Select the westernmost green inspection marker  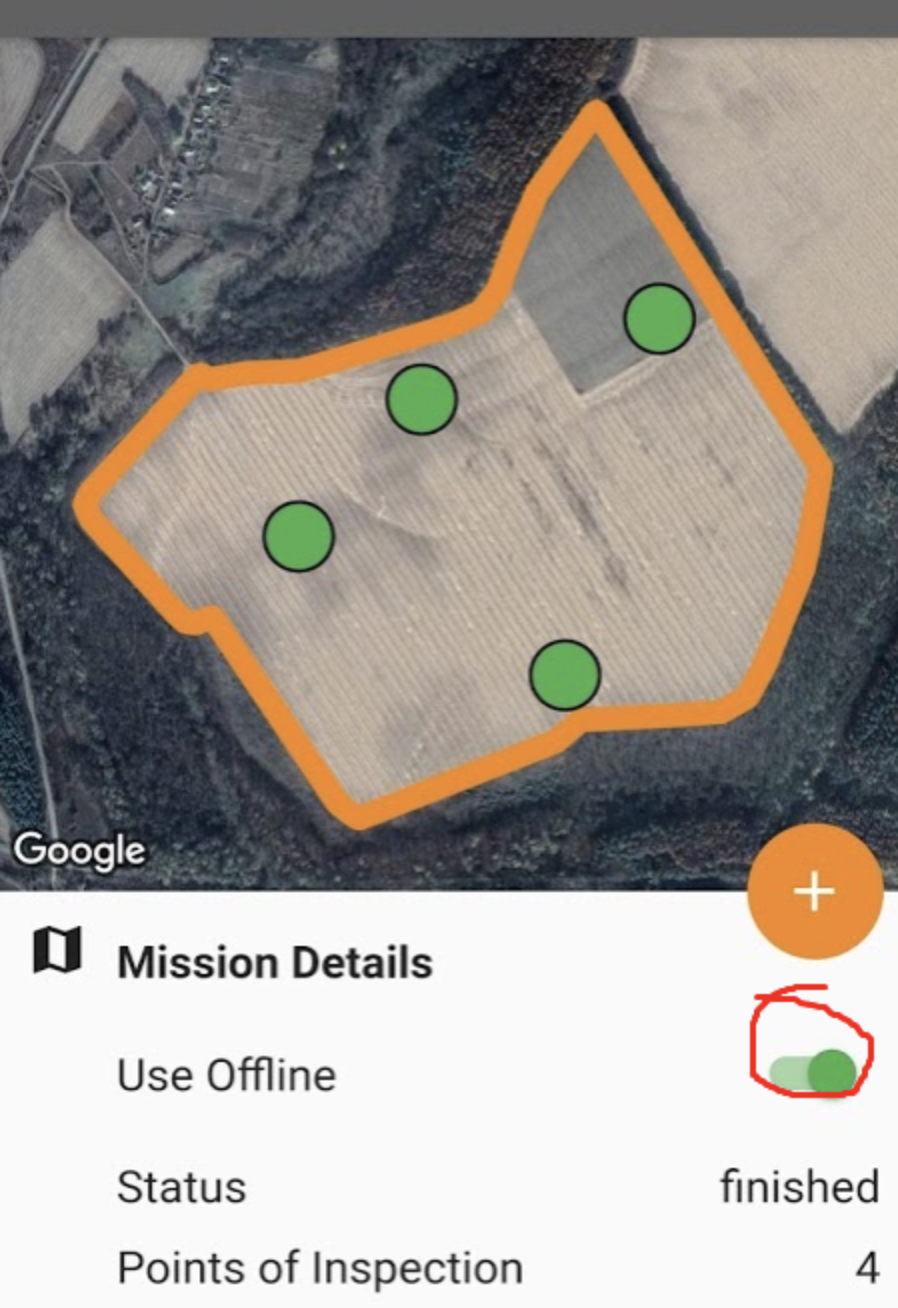(x=298, y=537)
